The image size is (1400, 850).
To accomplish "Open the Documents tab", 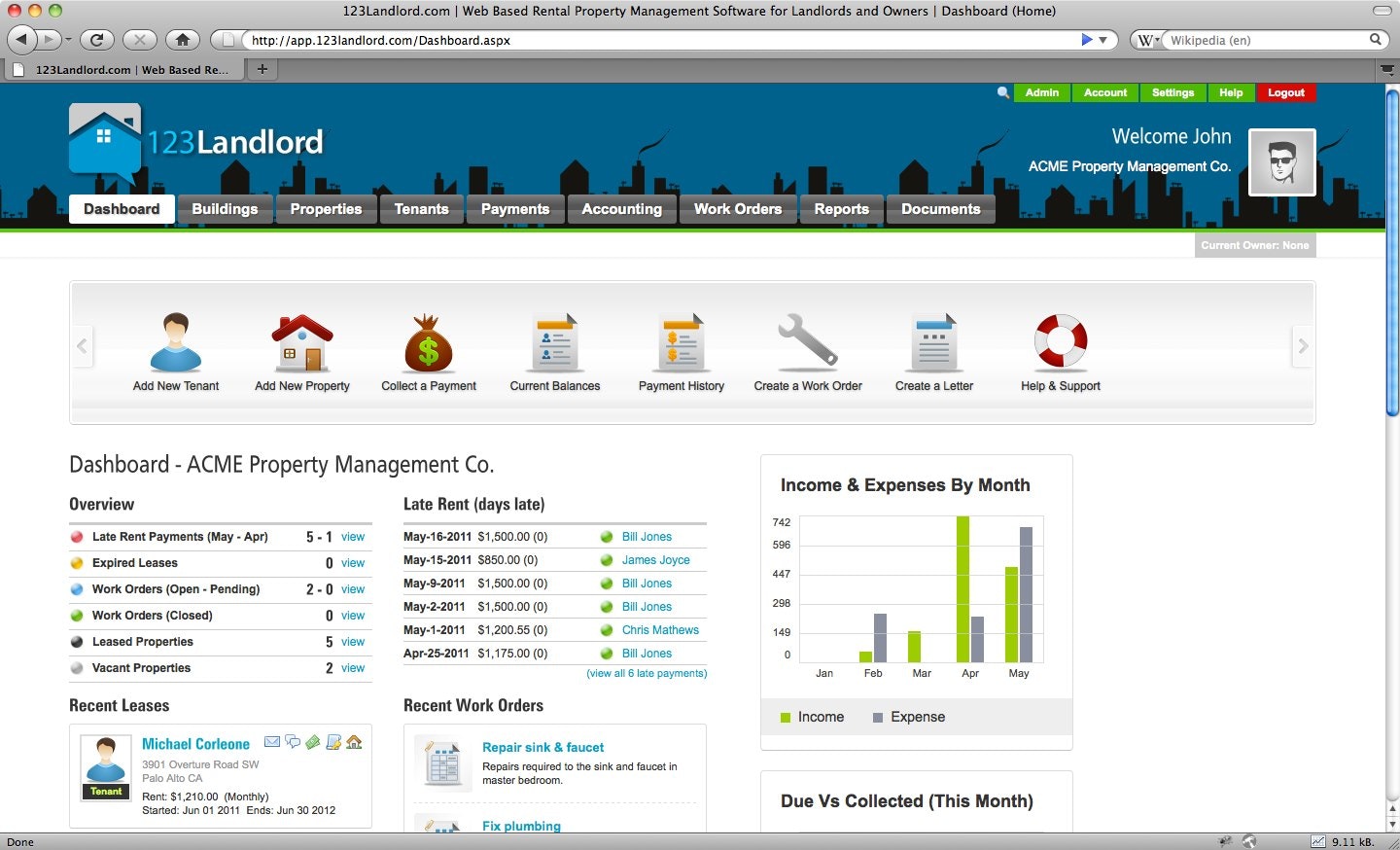I will pos(941,209).
